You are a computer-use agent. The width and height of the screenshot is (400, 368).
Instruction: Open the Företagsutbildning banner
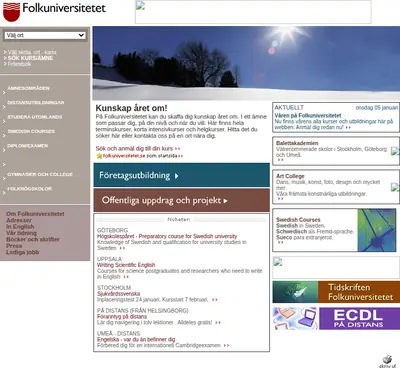pos(182,175)
